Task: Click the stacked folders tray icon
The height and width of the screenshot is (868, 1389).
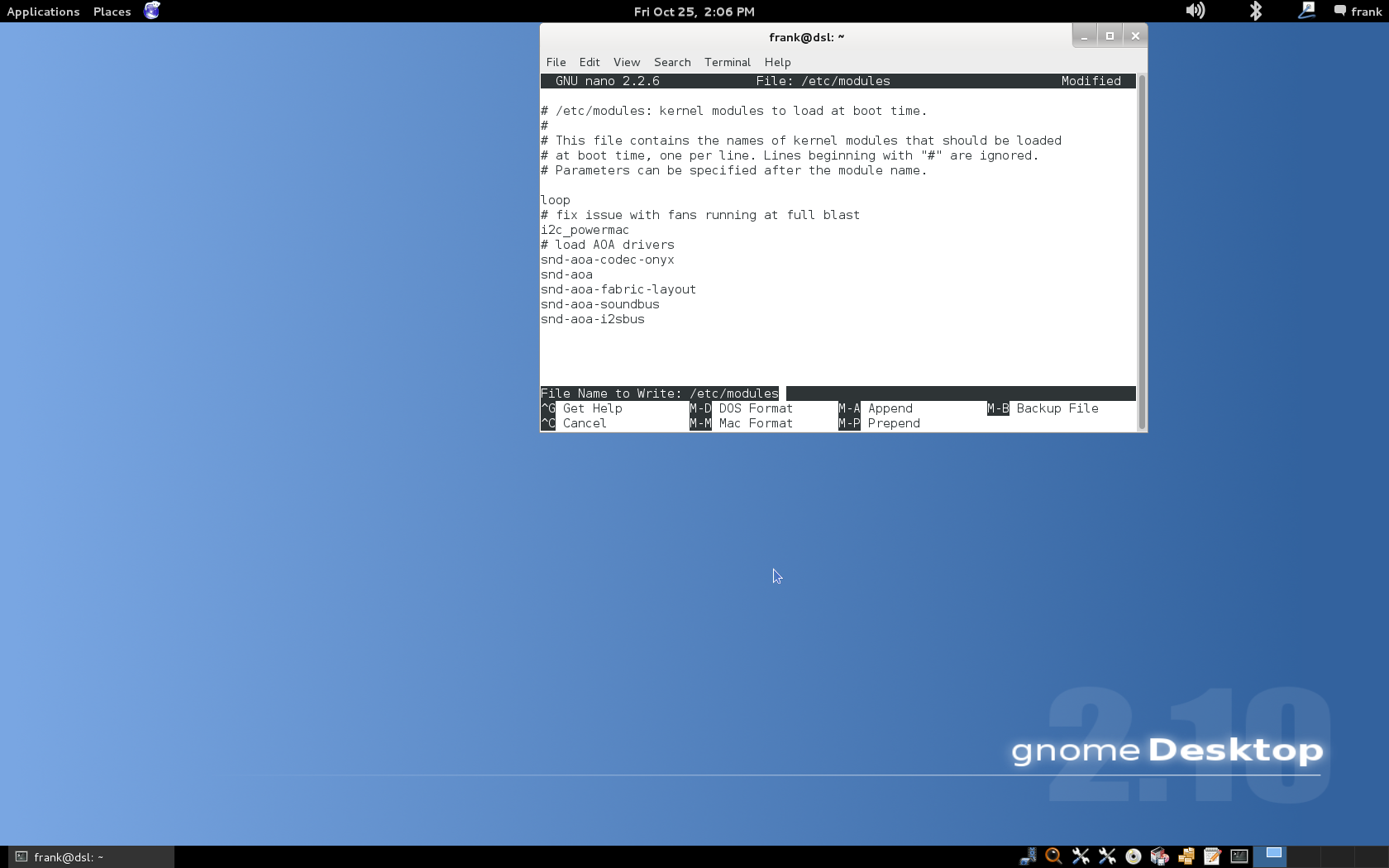Action: [x=1186, y=856]
